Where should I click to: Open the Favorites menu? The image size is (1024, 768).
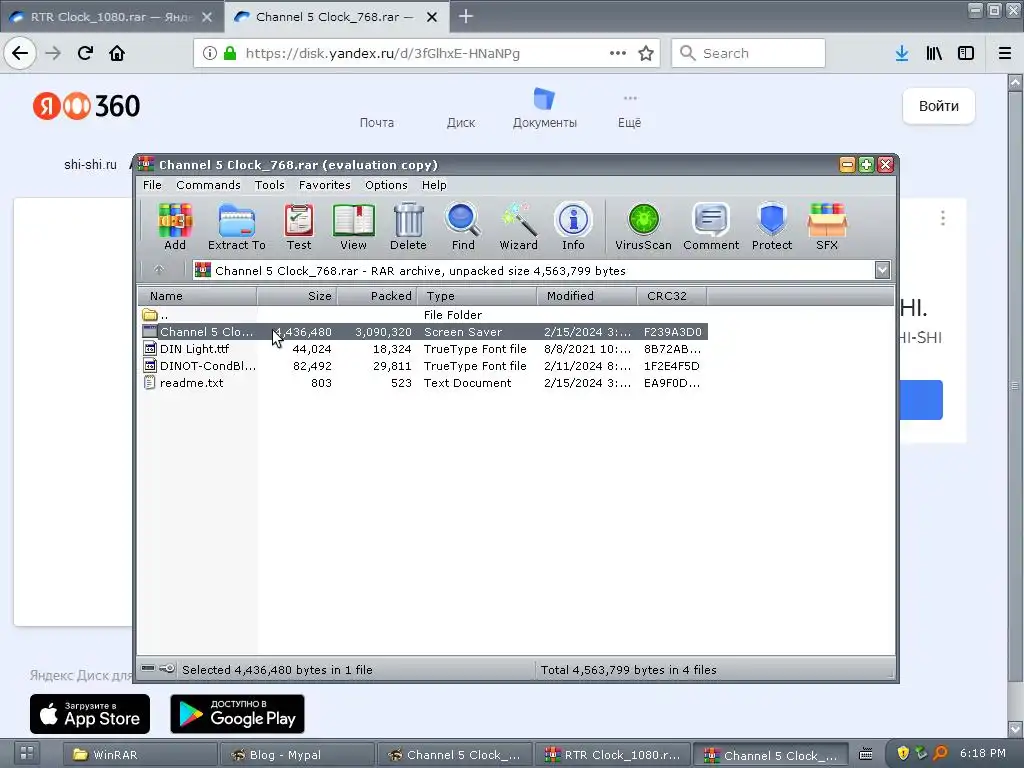325,185
